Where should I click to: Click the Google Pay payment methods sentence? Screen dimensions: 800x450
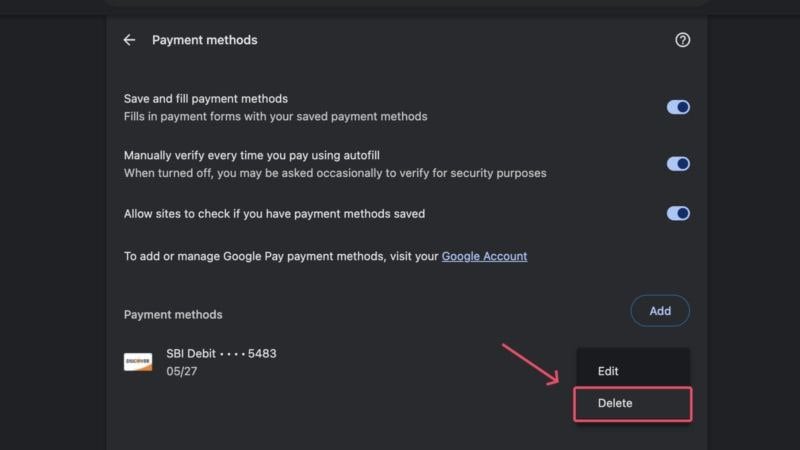(x=280, y=256)
